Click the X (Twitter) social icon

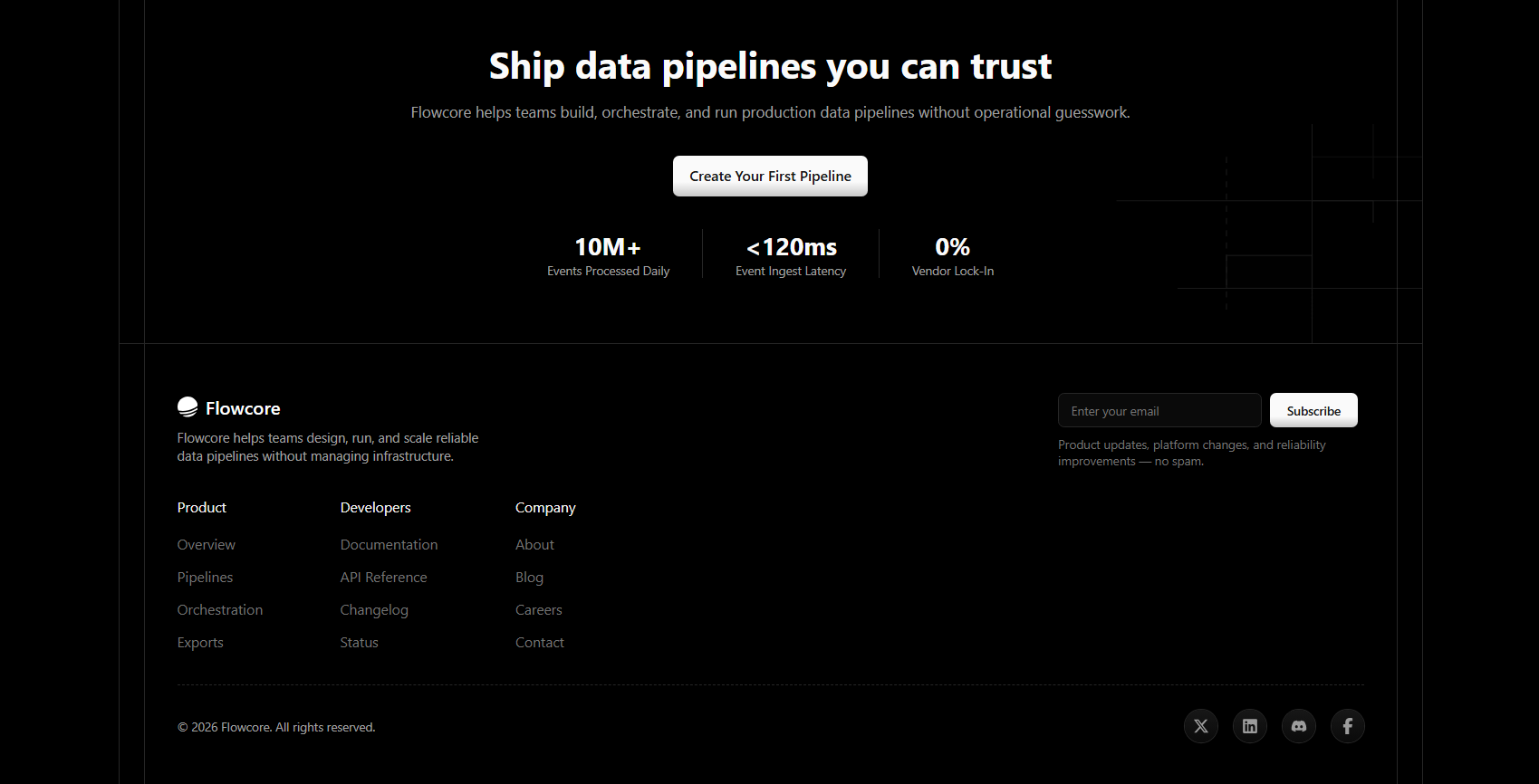pyautogui.click(x=1200, y=726)
